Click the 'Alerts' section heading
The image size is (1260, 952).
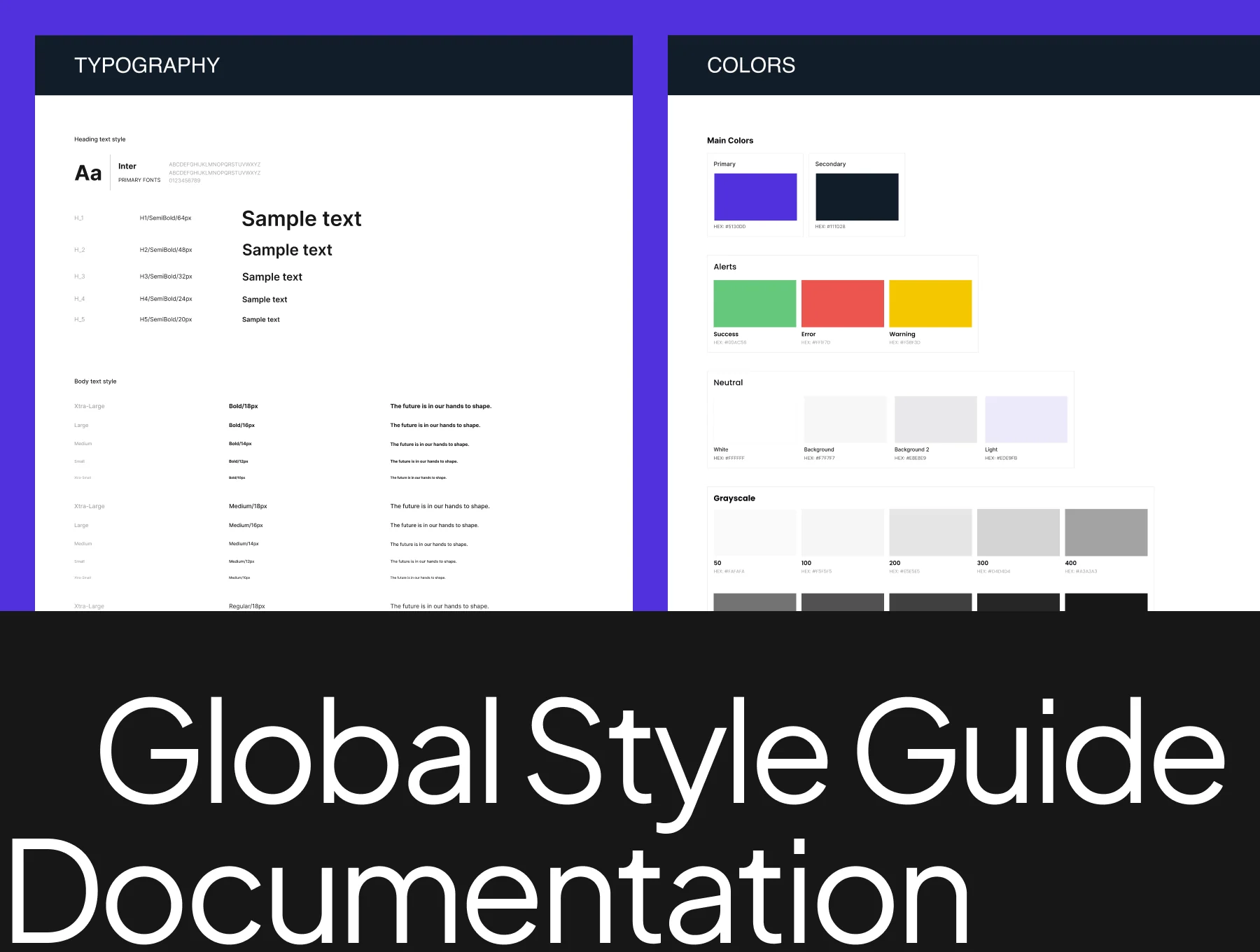click(725, 267)
